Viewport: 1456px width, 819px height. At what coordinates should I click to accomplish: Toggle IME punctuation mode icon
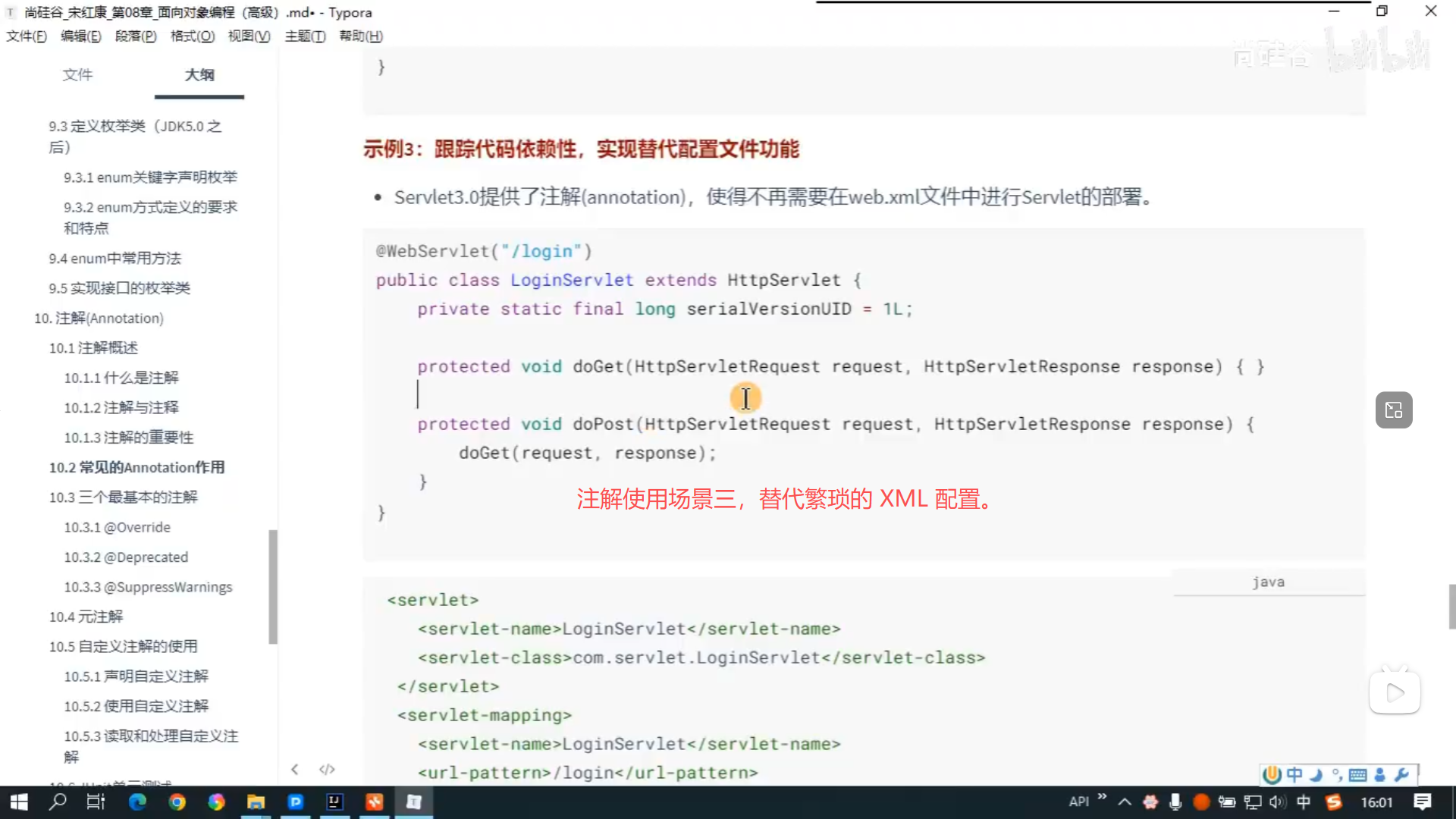click(1337, 774)
